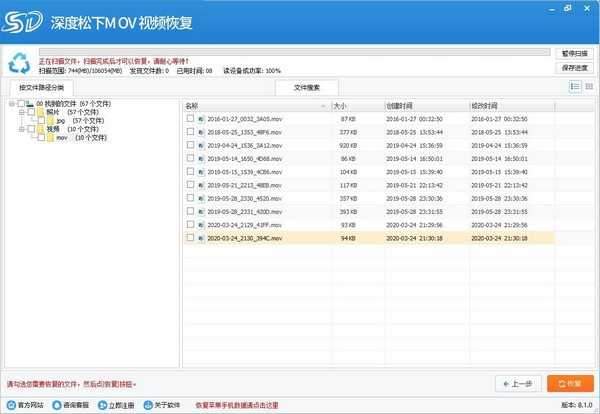Click the recycle scan status icon
Screen dimensions: 600x414
click(19, 63)
